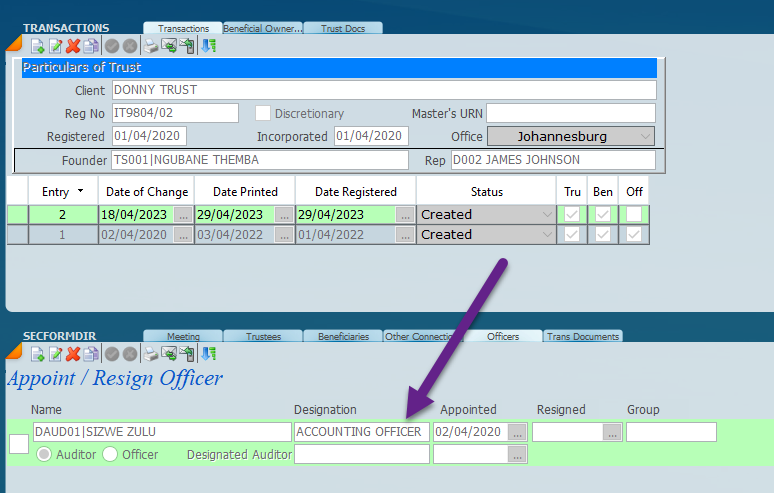Click the email icon in SECFORMDIR toolbar
The width and height of the screenshot is (774, 493).
coord(169,354)
